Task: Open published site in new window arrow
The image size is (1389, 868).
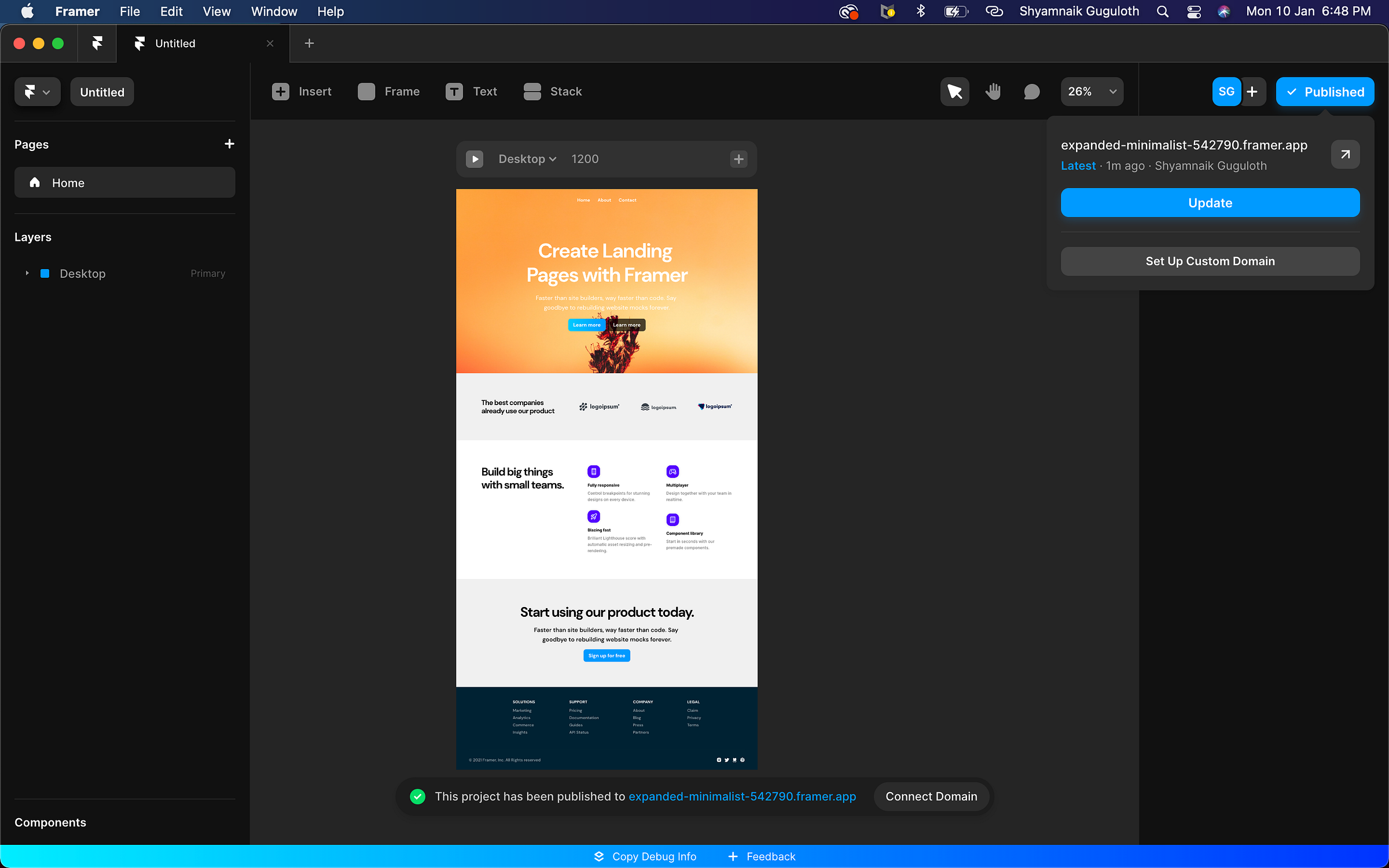Action: tap(1345, 155)
